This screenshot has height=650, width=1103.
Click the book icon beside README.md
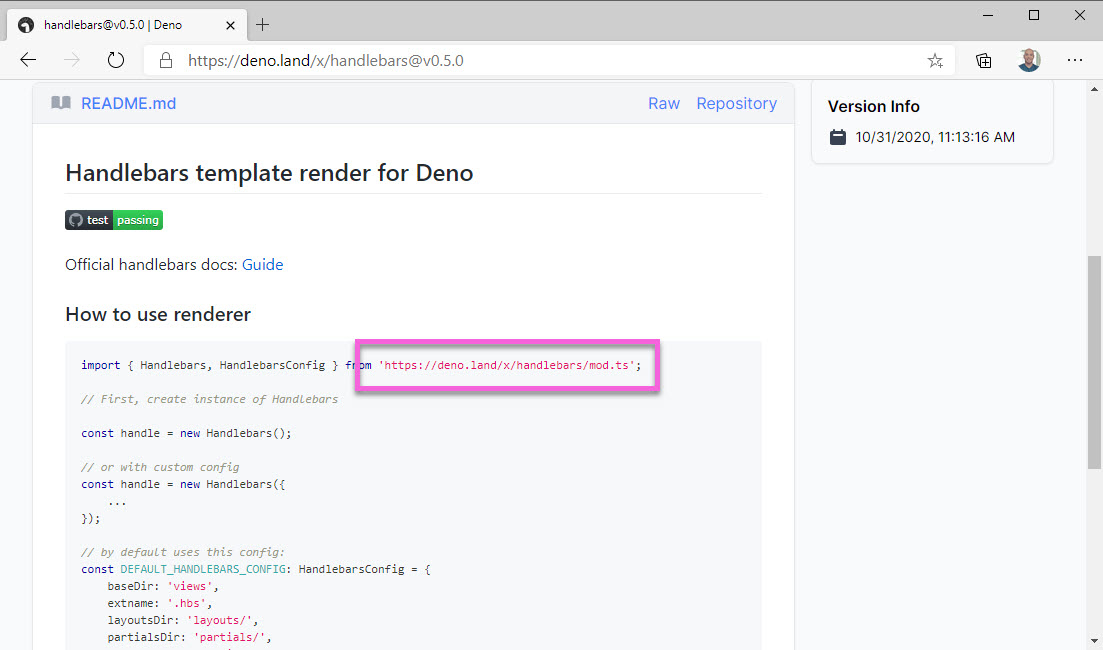[61, 103]
